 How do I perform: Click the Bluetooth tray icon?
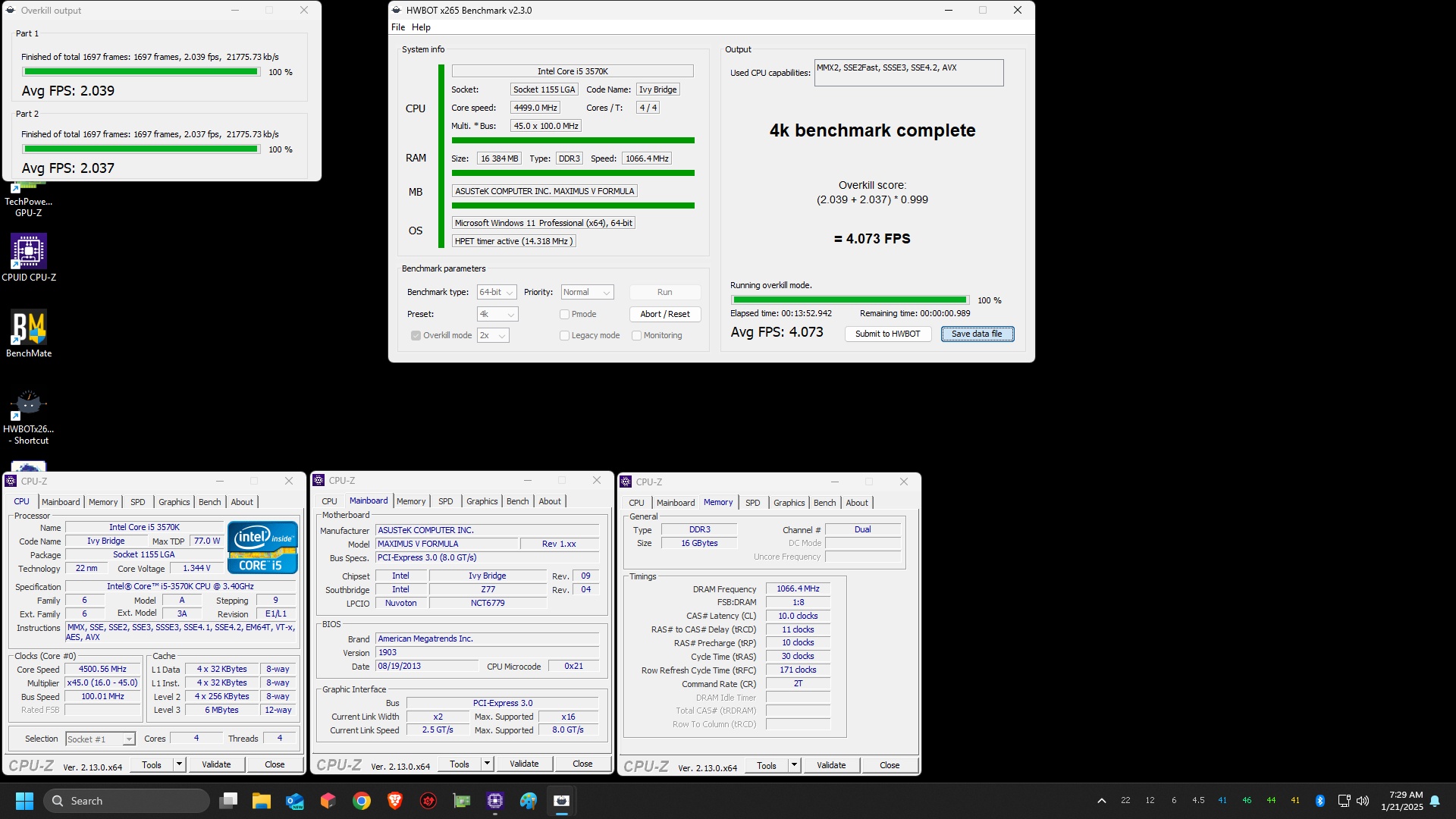pos(1319,801)
